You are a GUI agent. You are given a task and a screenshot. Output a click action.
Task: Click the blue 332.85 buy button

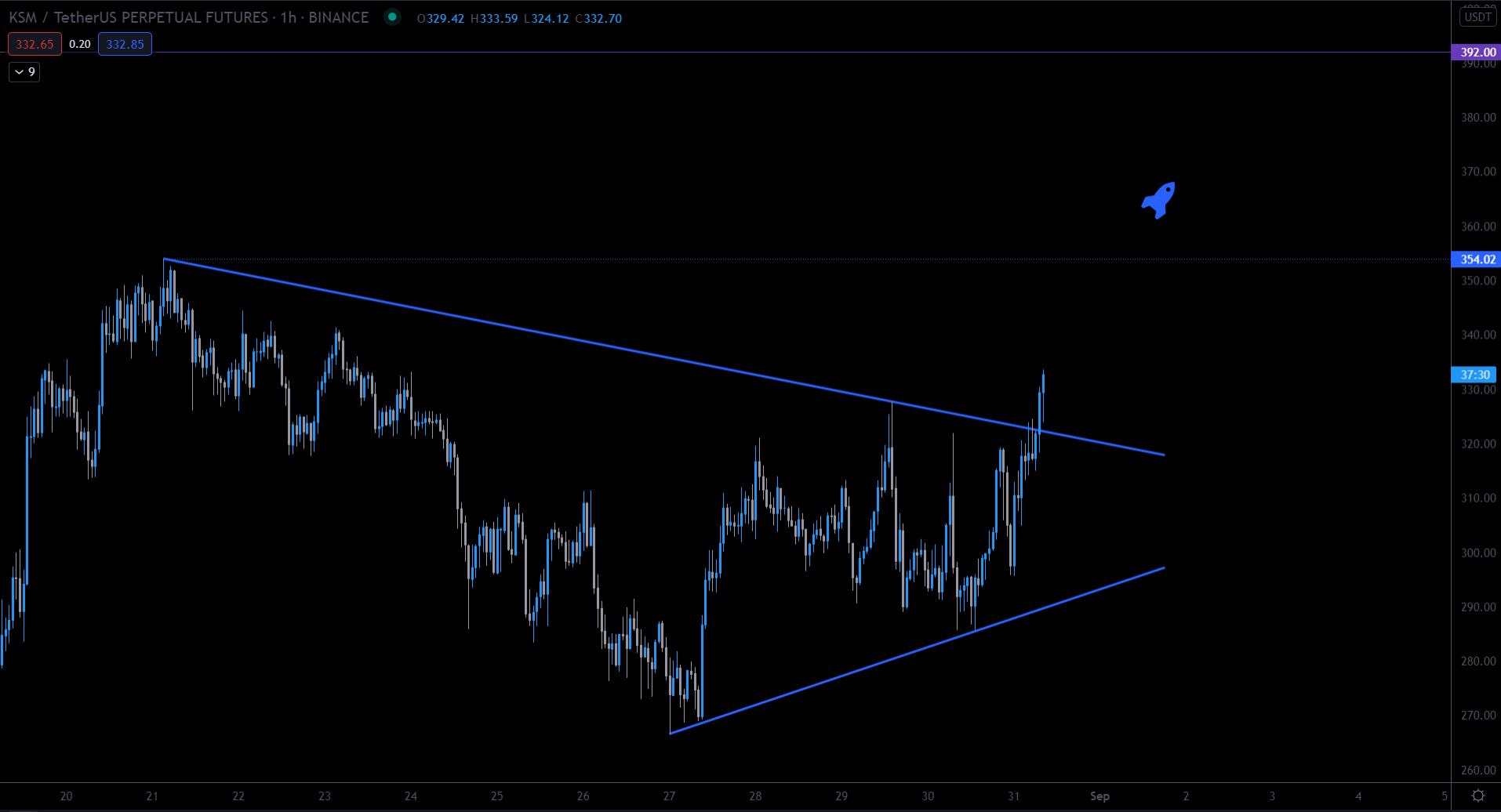coord(125,44)
